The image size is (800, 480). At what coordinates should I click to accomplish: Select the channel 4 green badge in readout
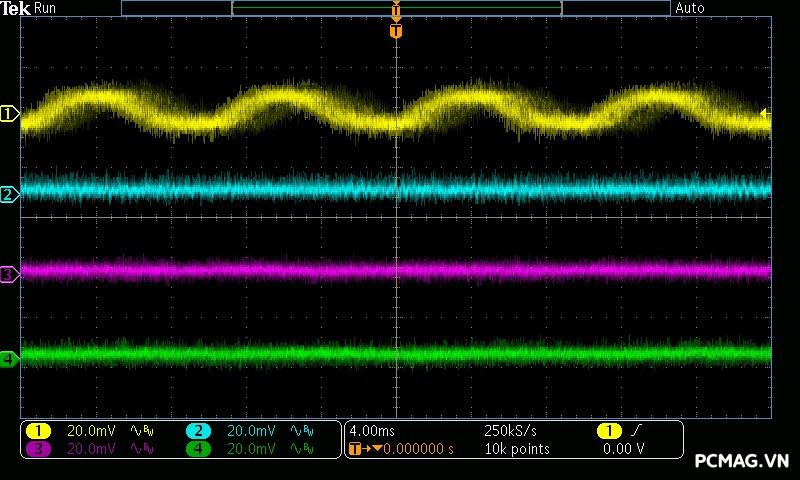[198, 449]
